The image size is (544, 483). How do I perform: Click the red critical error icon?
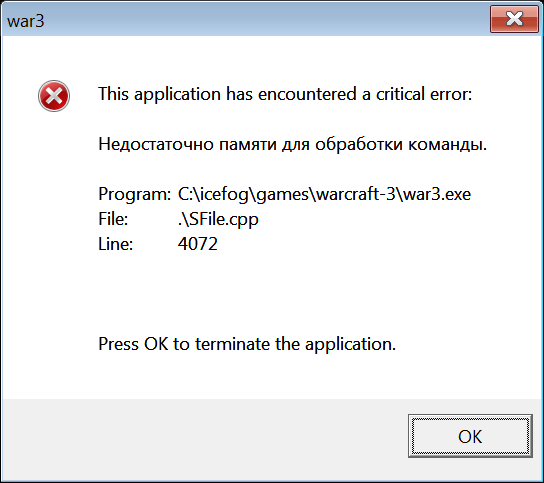[54, 96]
